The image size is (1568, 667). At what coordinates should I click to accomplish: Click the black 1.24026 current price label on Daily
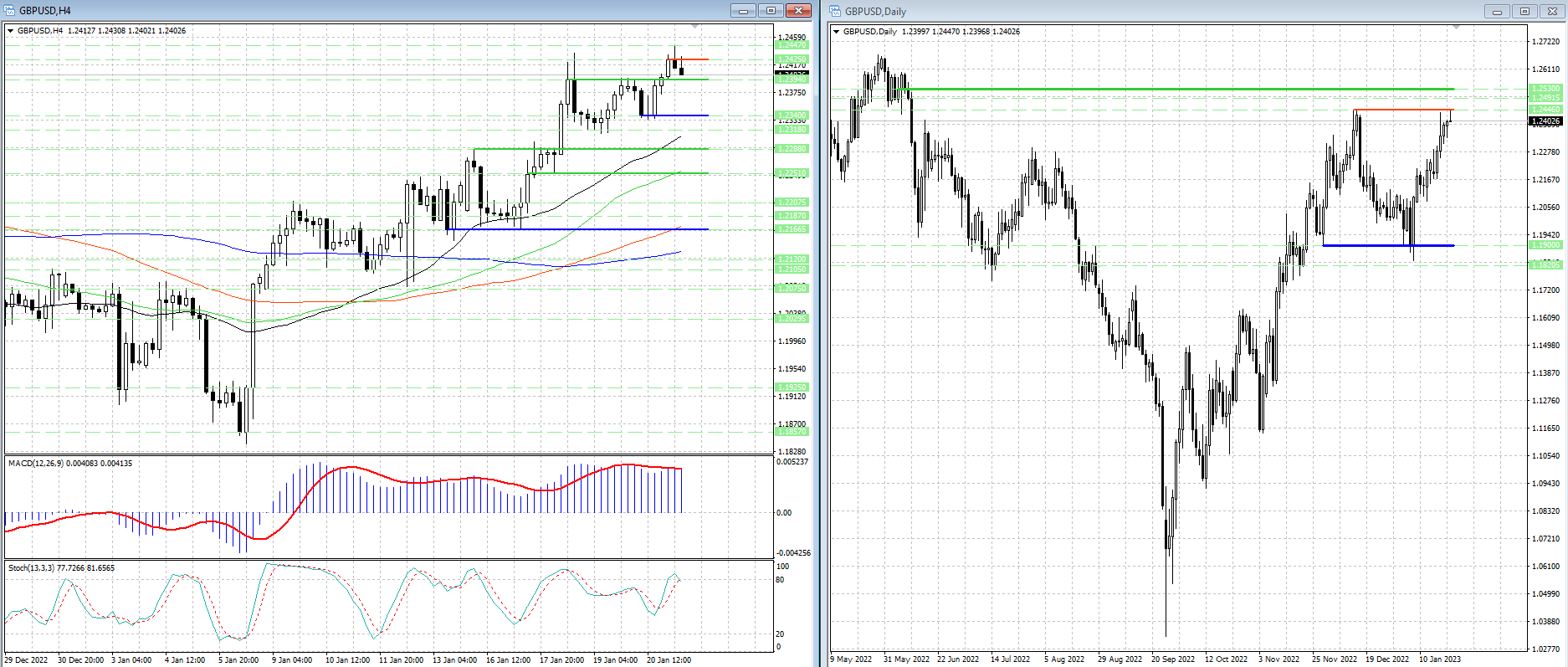[x=1545, y=121]
